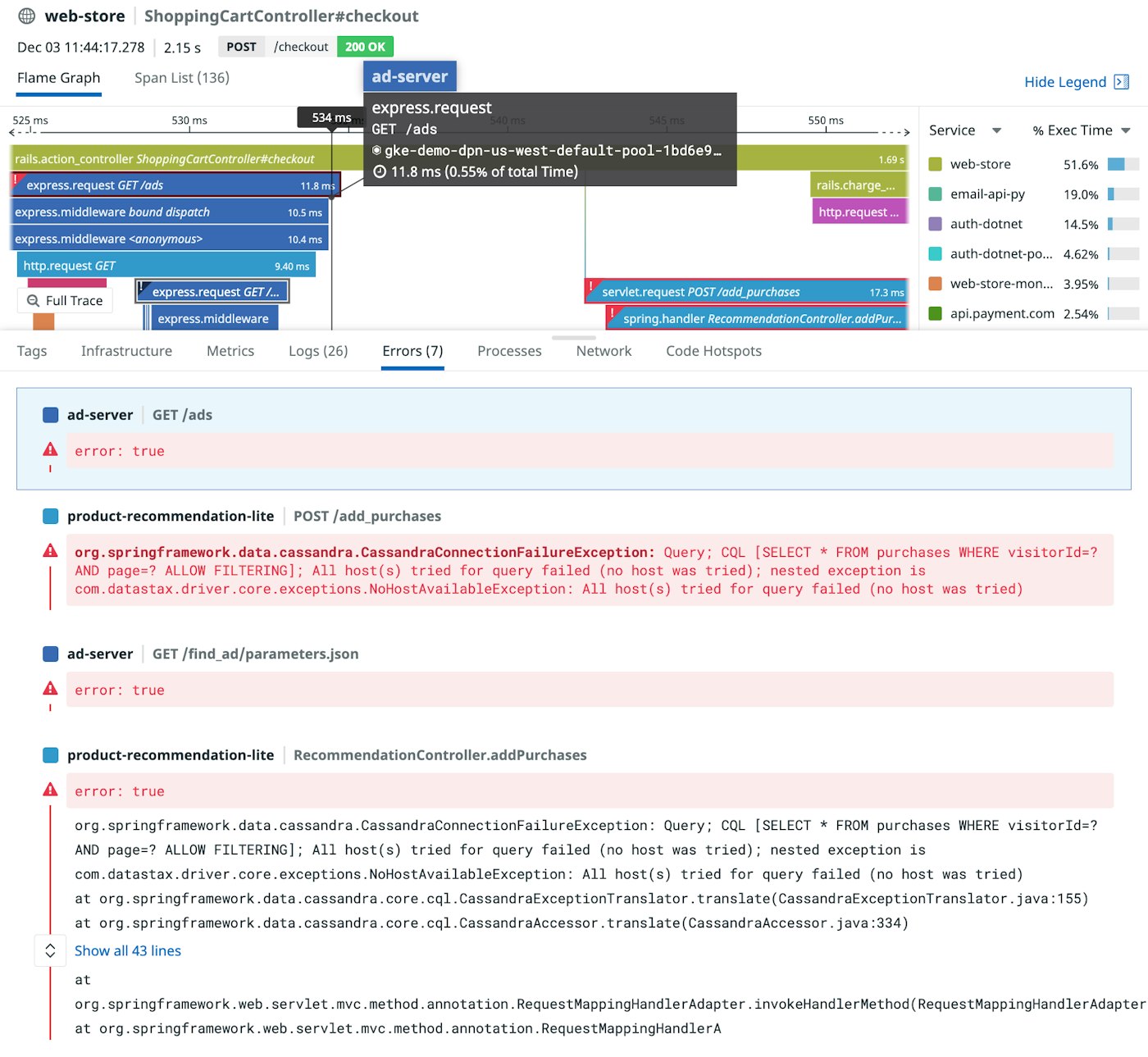Click the warning icon for GET /ads error

coord(50,449)
